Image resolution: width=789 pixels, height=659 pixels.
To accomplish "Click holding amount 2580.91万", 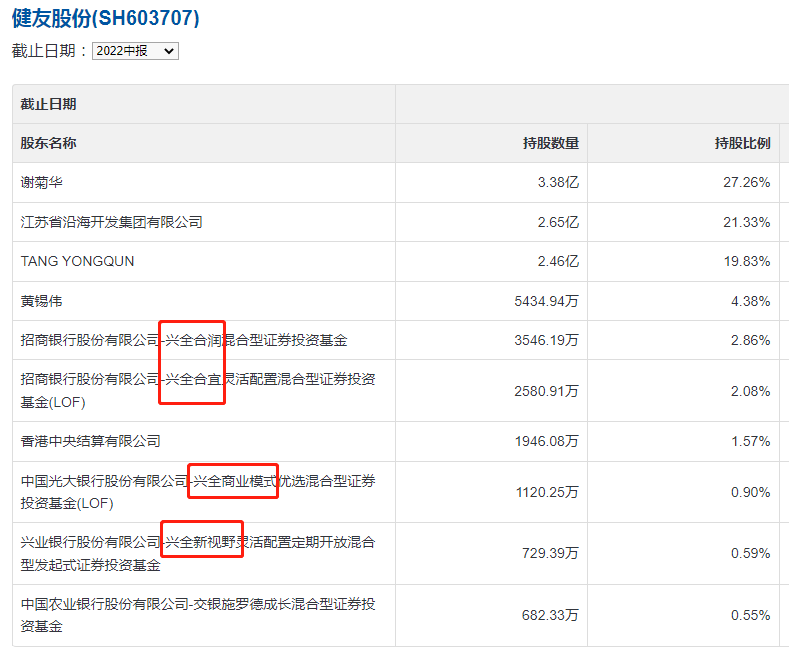I will (x=546, y=391).
